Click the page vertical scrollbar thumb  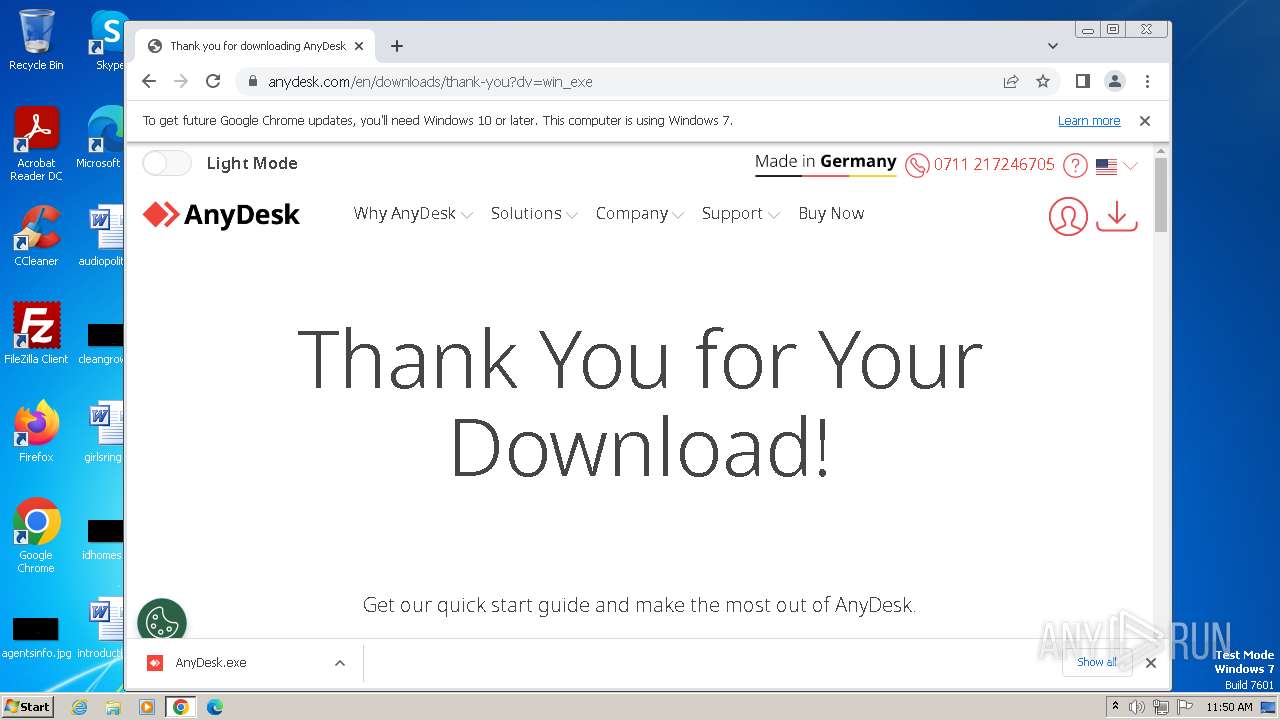click(x=1161, y=194)
